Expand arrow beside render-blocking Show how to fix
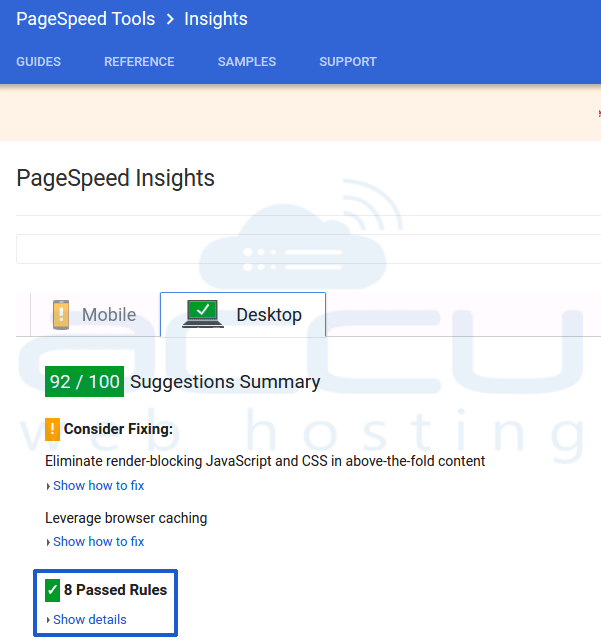The height and width of the screenshot is (644, 601). coord(48,486)
